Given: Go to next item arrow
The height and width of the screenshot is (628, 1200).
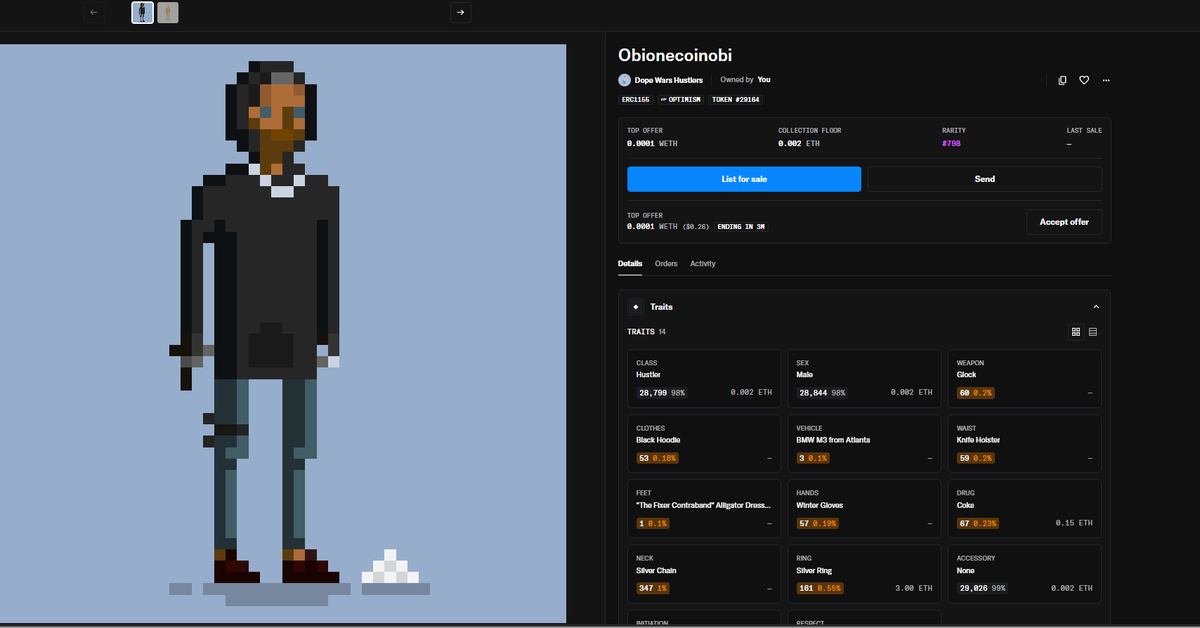Looking at the screenshot, I should tap(460, 12).
